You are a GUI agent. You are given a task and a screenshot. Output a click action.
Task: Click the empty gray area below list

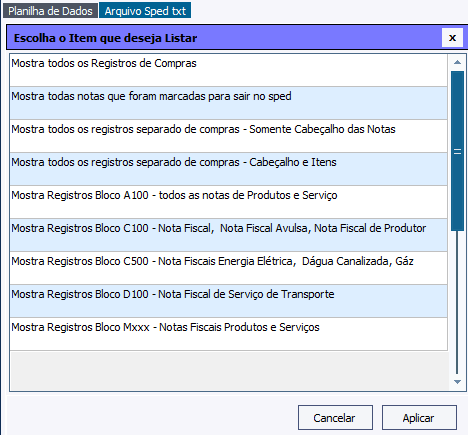tap(229, 370)
